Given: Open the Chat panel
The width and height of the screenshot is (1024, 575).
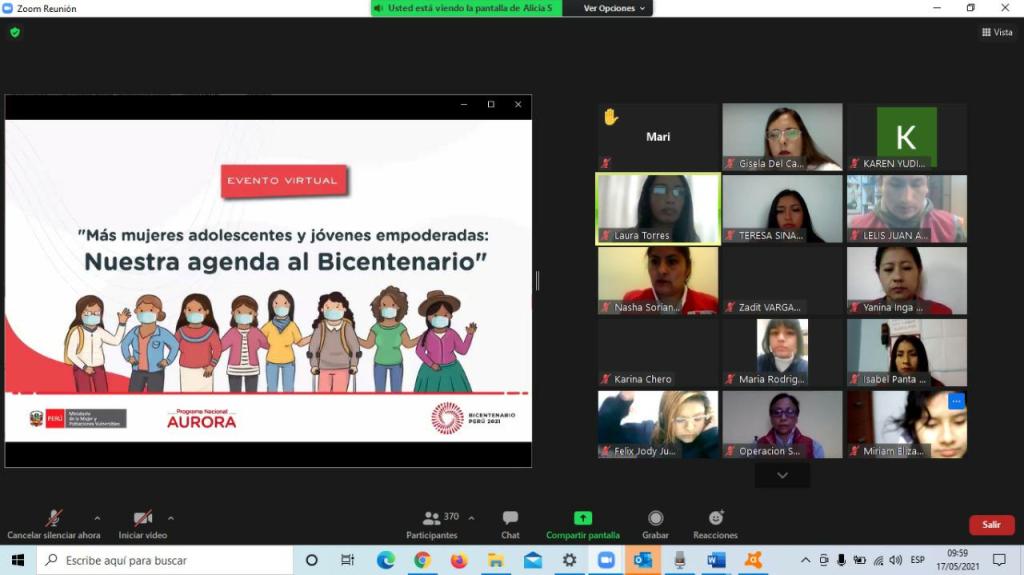Looking at the screenshot, I should pyautogui.click(x=510, y=524).
